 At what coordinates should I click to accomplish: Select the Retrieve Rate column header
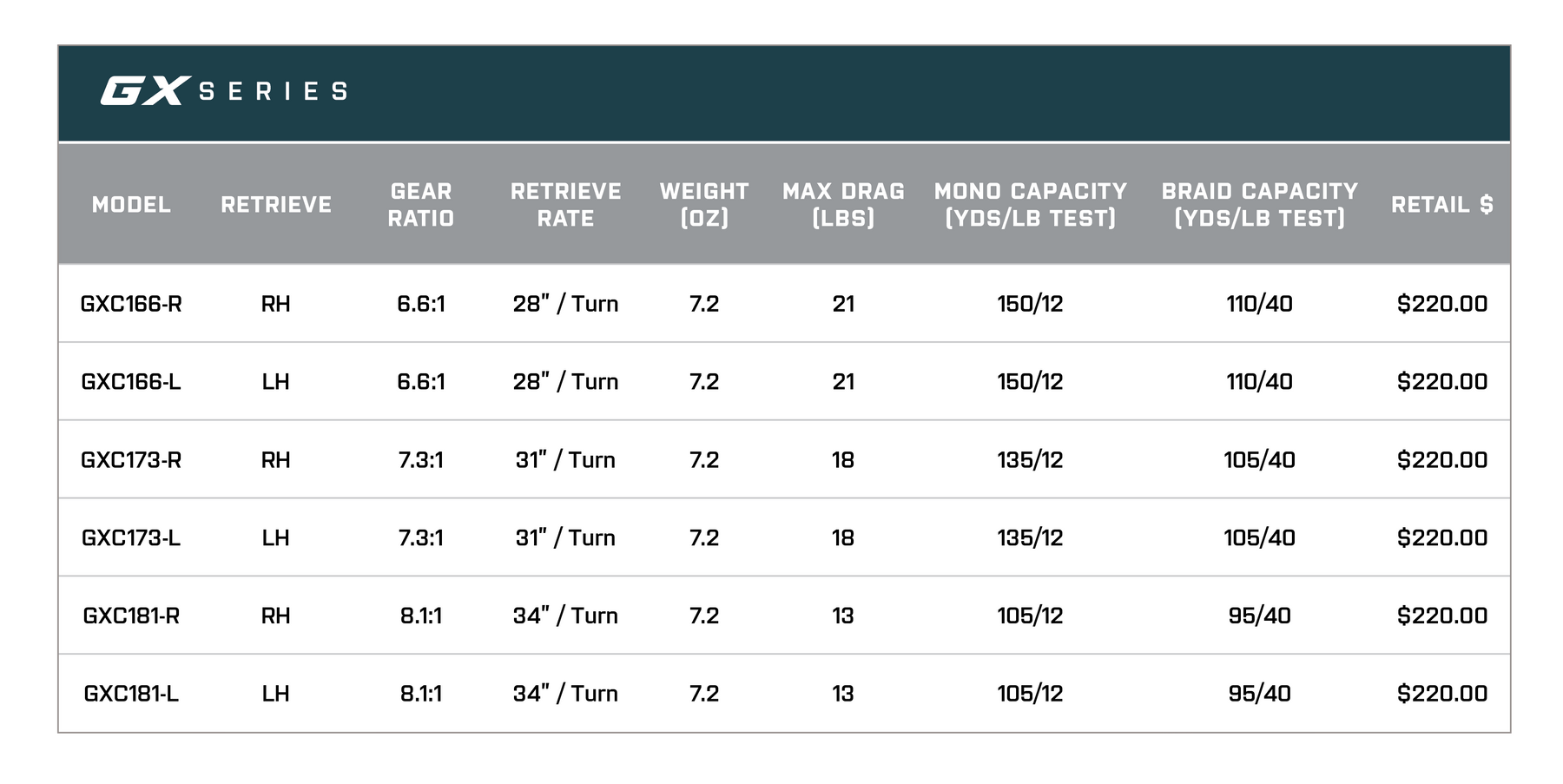(565, 205)
